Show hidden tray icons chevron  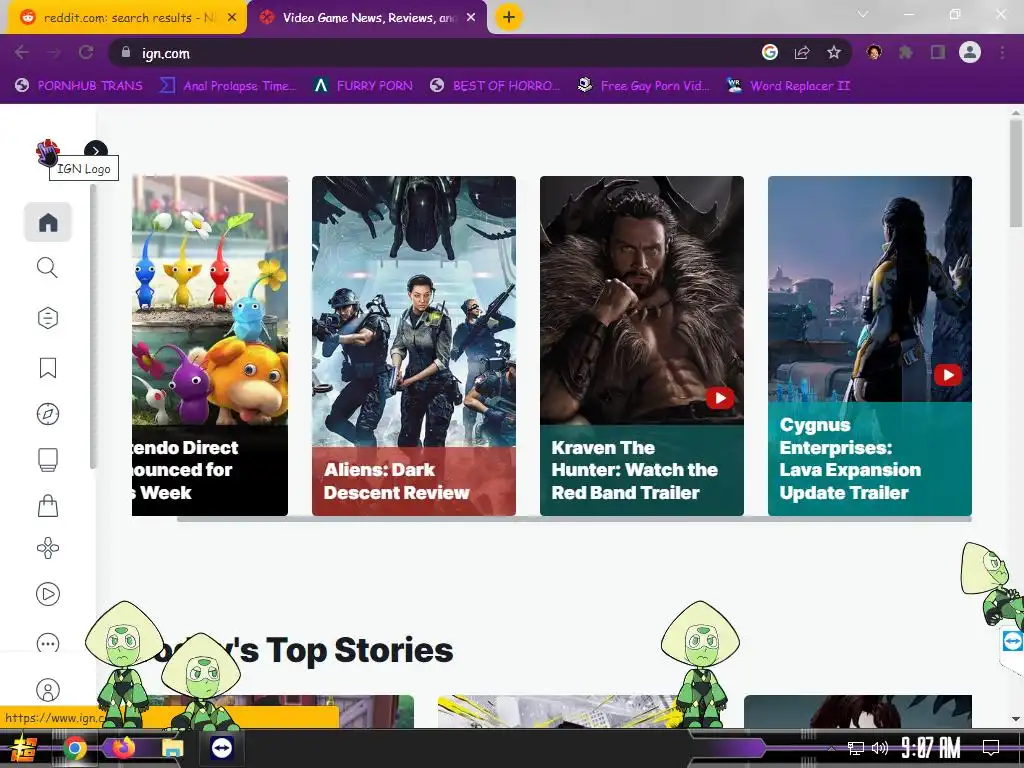pos(831,748)
